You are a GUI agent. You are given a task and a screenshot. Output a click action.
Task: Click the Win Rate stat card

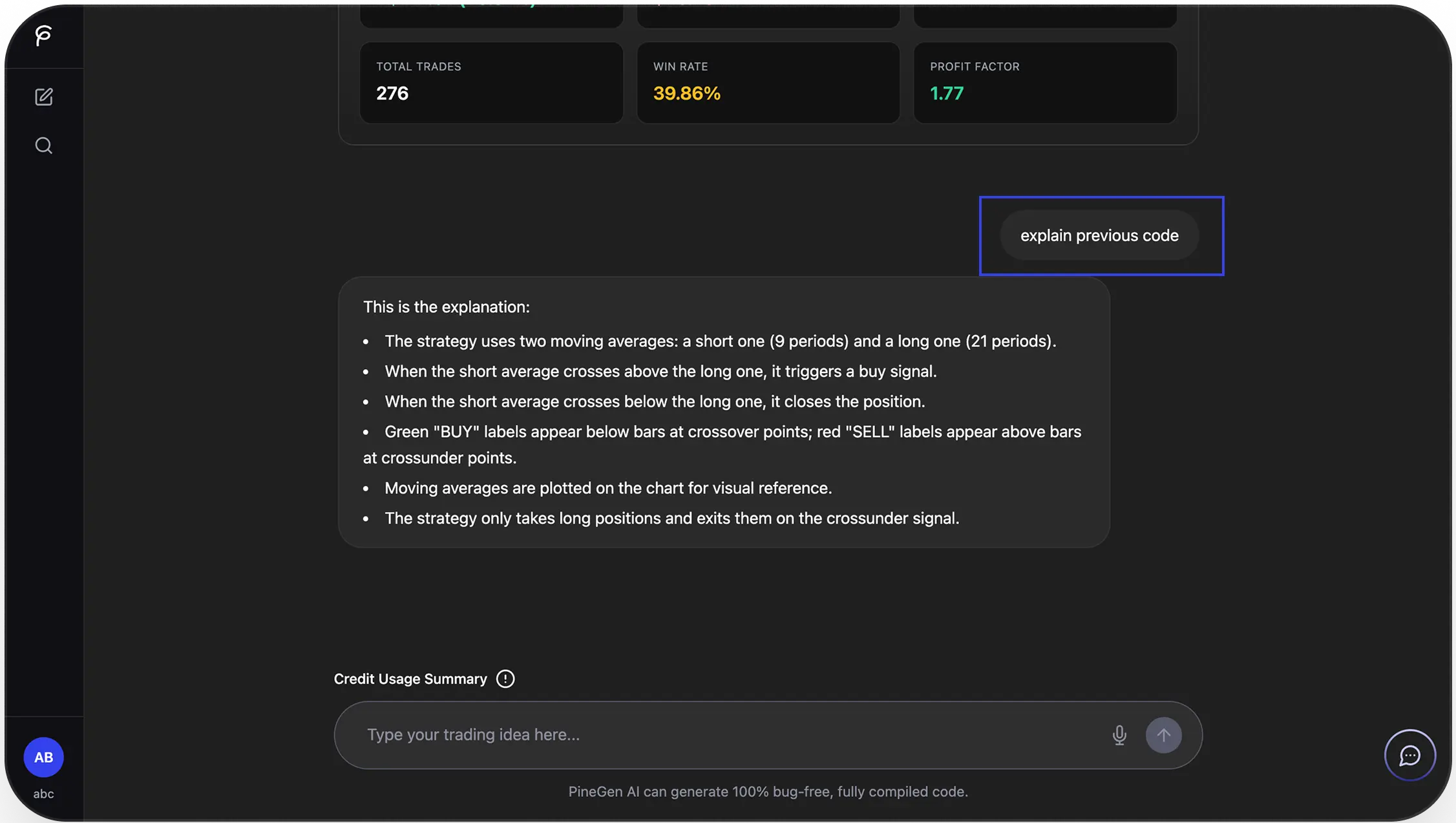tap(768, 82)
